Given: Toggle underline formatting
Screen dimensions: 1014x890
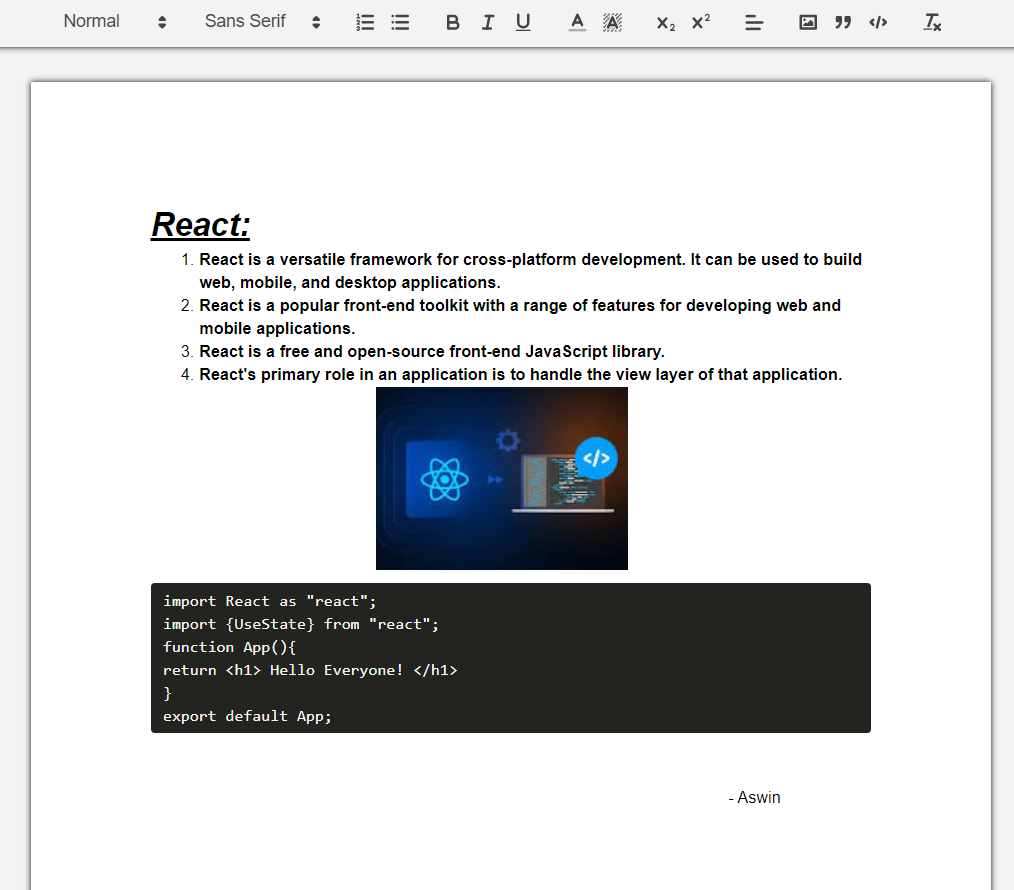Looking at the screenshot, I should pyautogui.click(x=523, y=23).
